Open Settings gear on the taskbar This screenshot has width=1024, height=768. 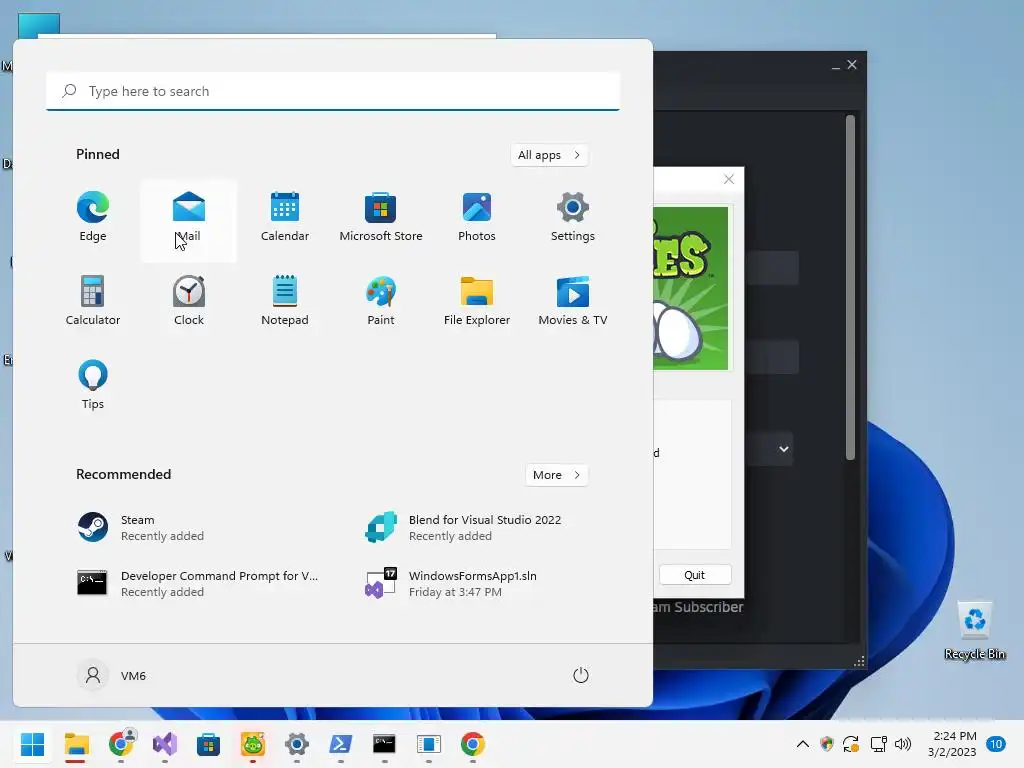[296, 744]
